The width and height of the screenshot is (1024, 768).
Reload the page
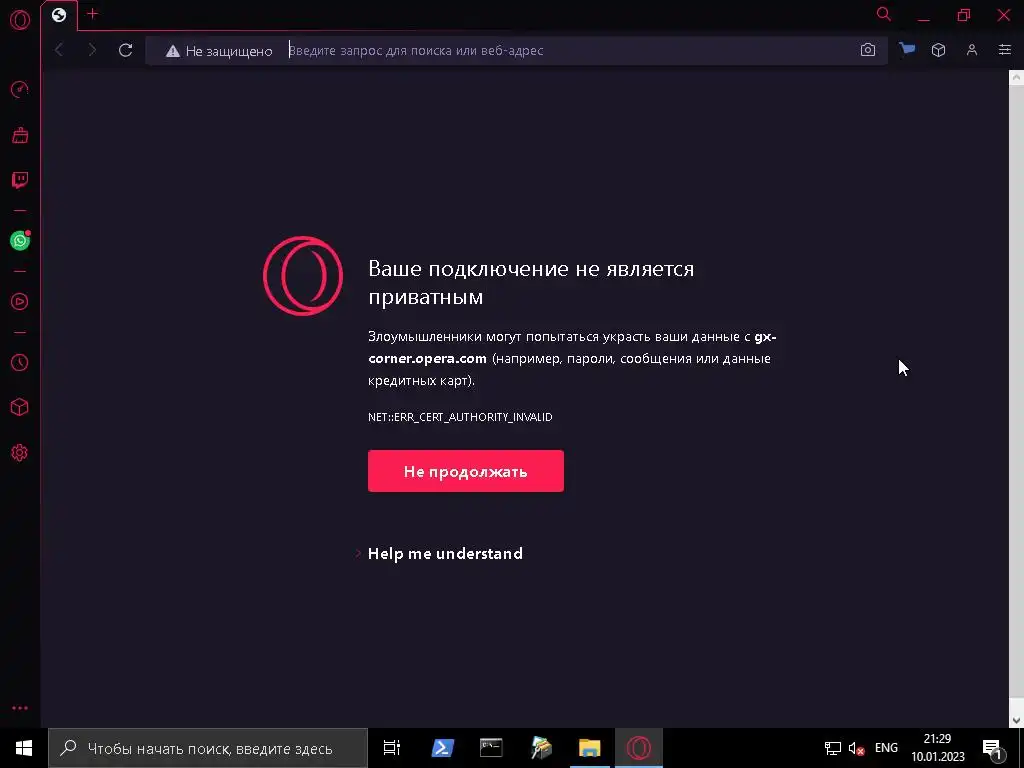125,50
